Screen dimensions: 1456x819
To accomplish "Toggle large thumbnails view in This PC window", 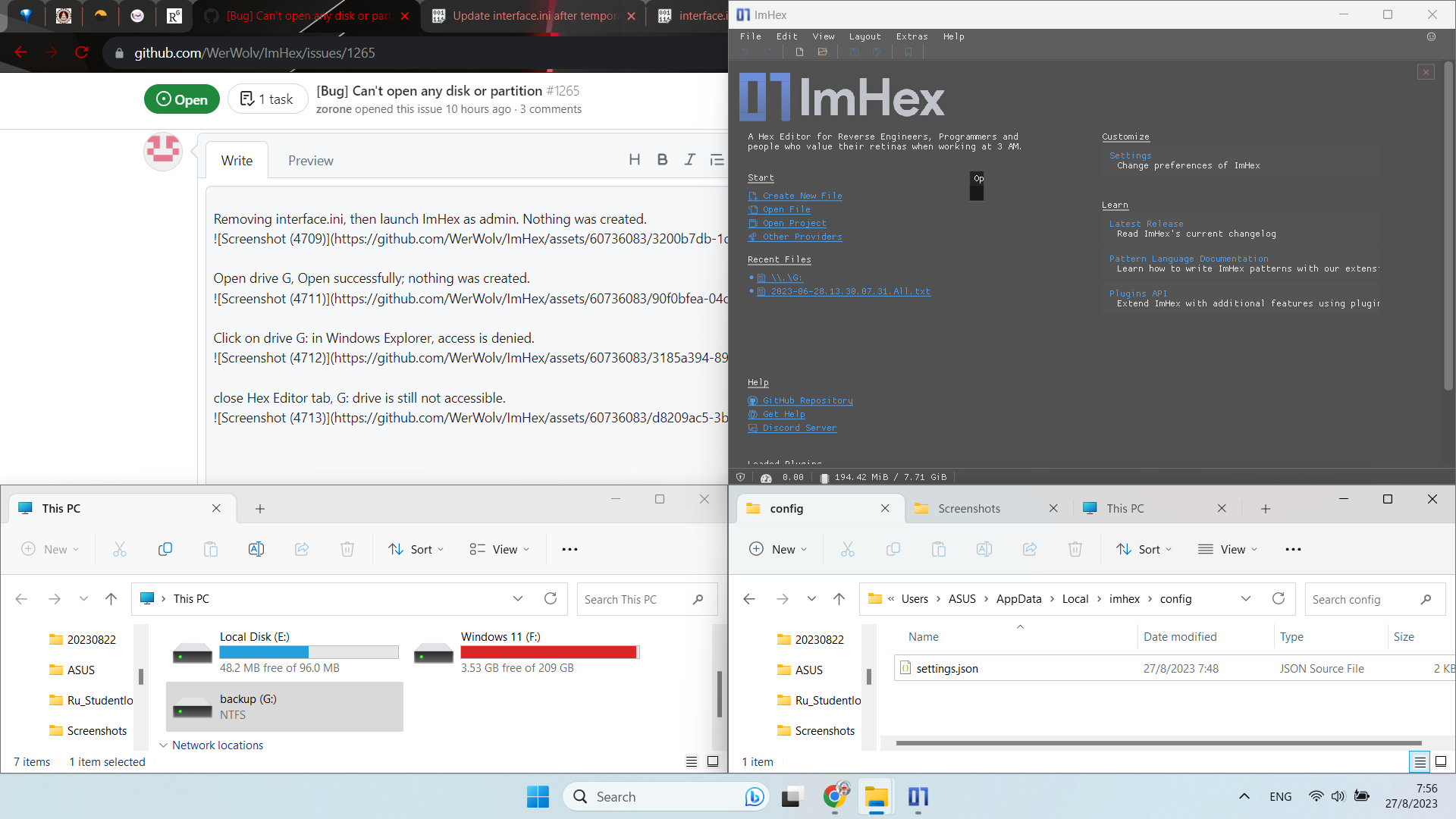I will pyautogui.click(x=714, y=761).
